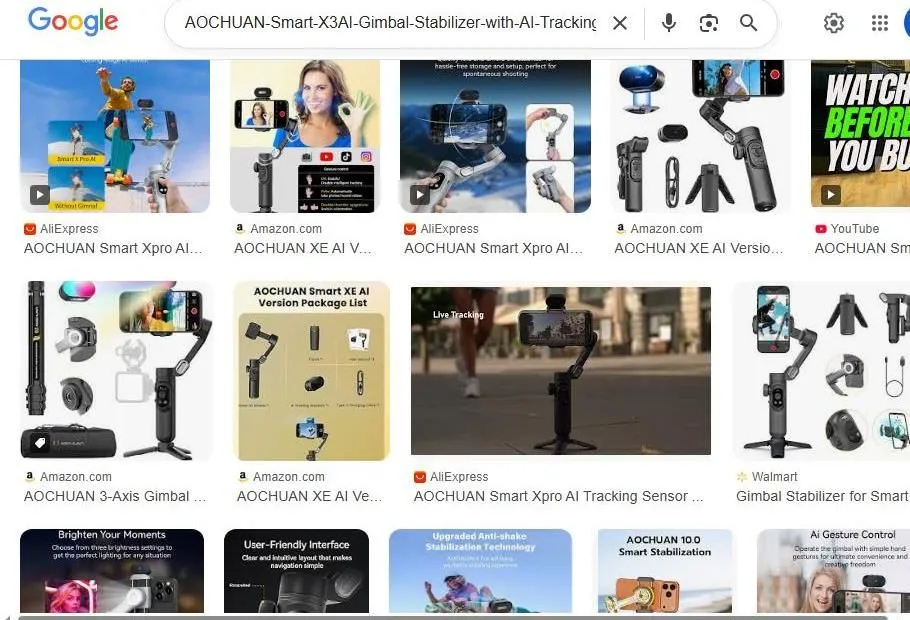Open the Walmart gimbal stabilizer image

point(821,371)
